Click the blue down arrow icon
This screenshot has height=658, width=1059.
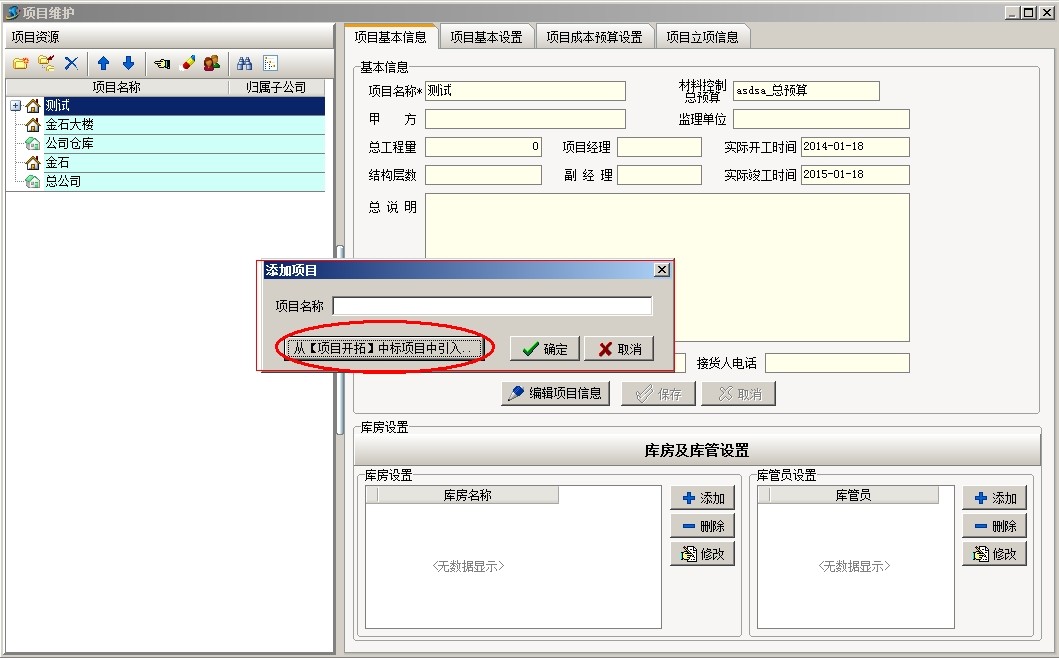tap(128, 63)
